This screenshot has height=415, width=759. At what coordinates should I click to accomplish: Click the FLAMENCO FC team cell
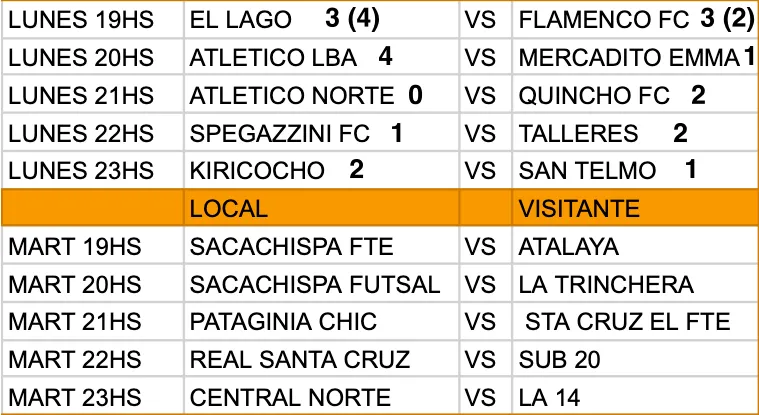click(632, 19)
